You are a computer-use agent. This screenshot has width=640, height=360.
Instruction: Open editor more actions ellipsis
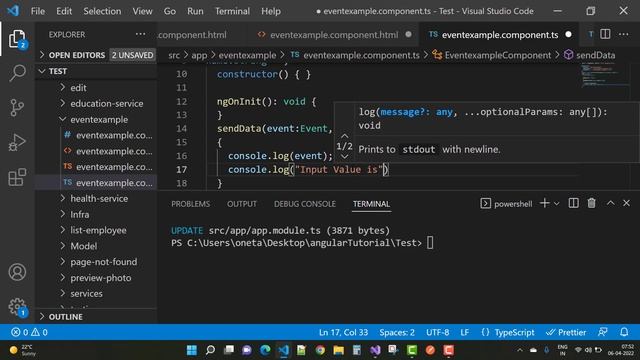coord(624,34)
